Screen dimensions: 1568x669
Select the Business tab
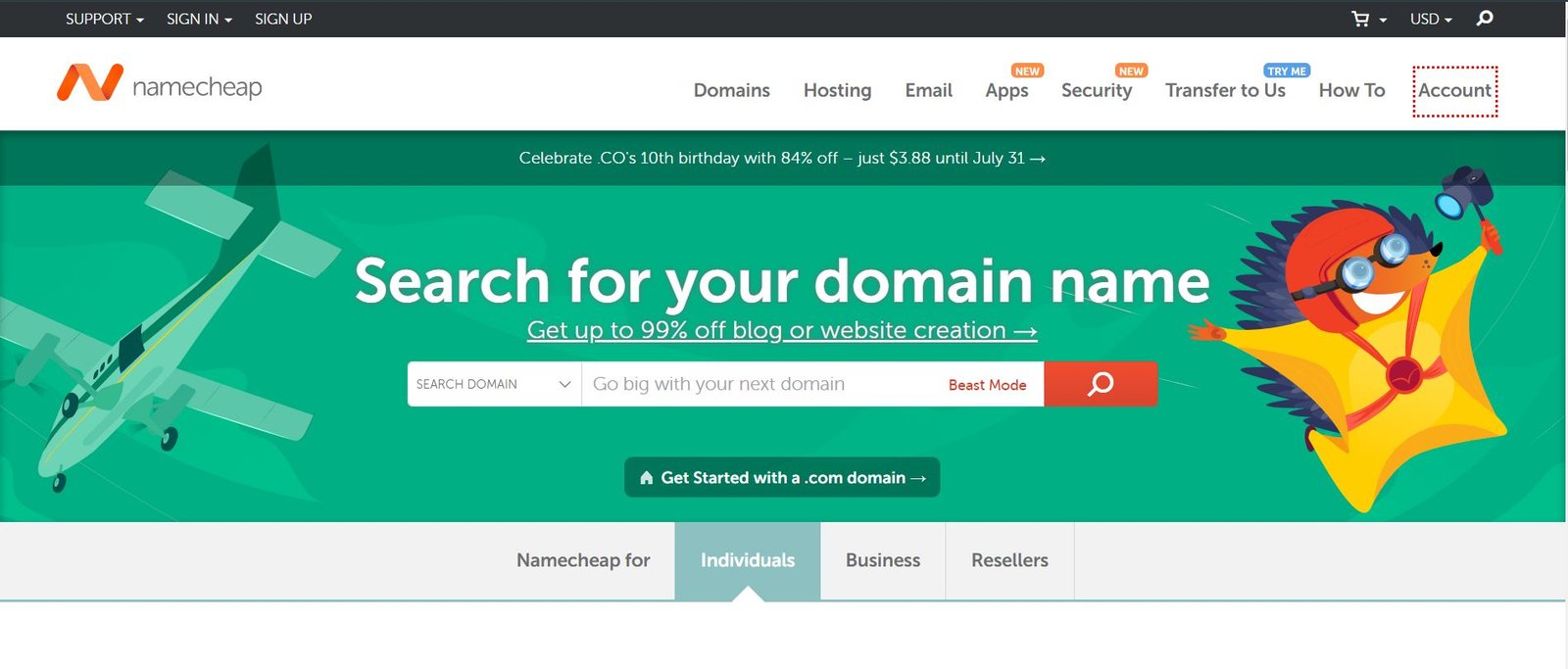coord(882,560)
